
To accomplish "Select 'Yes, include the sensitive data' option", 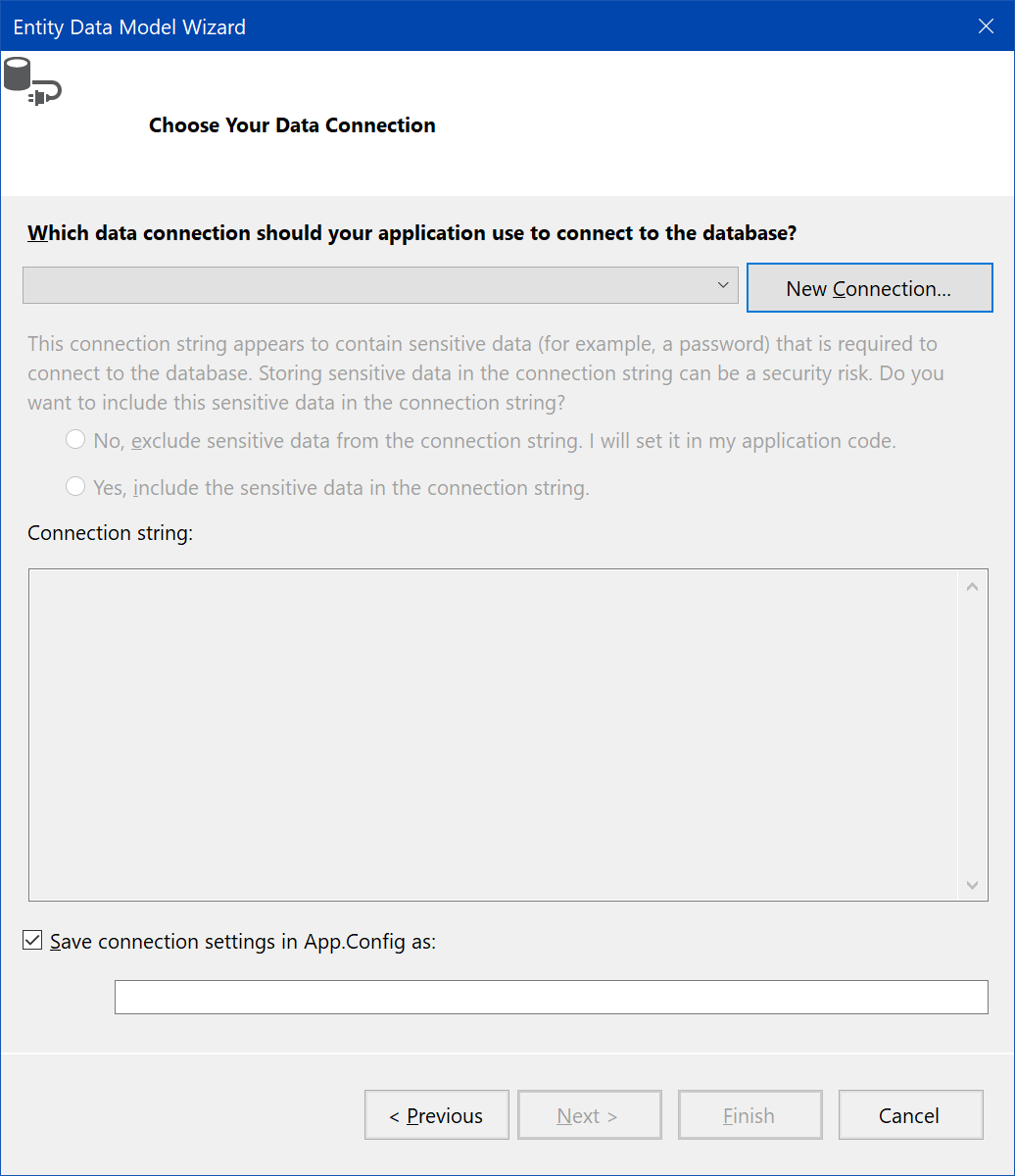I will pos(75,486).
